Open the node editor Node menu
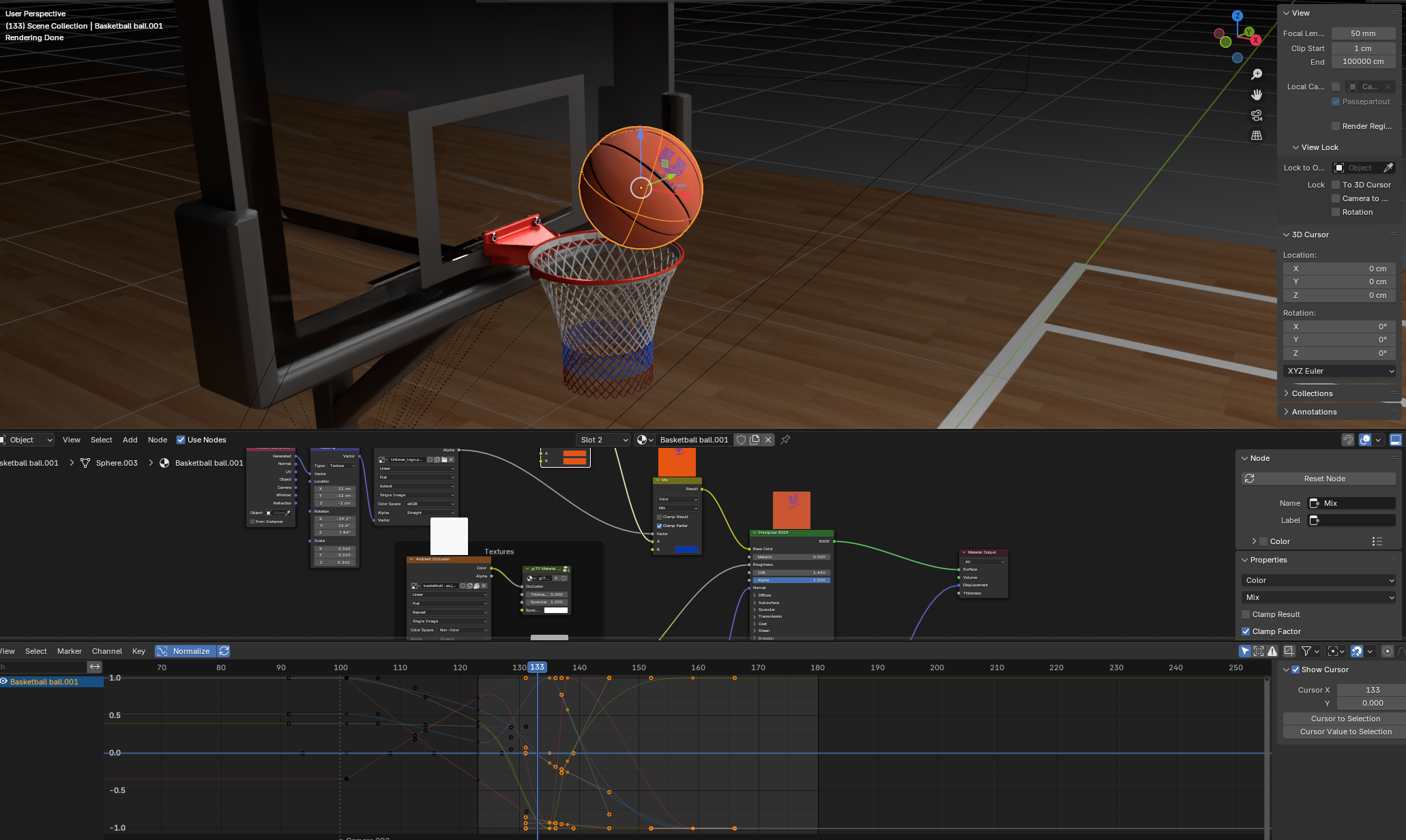 [158, 440]
